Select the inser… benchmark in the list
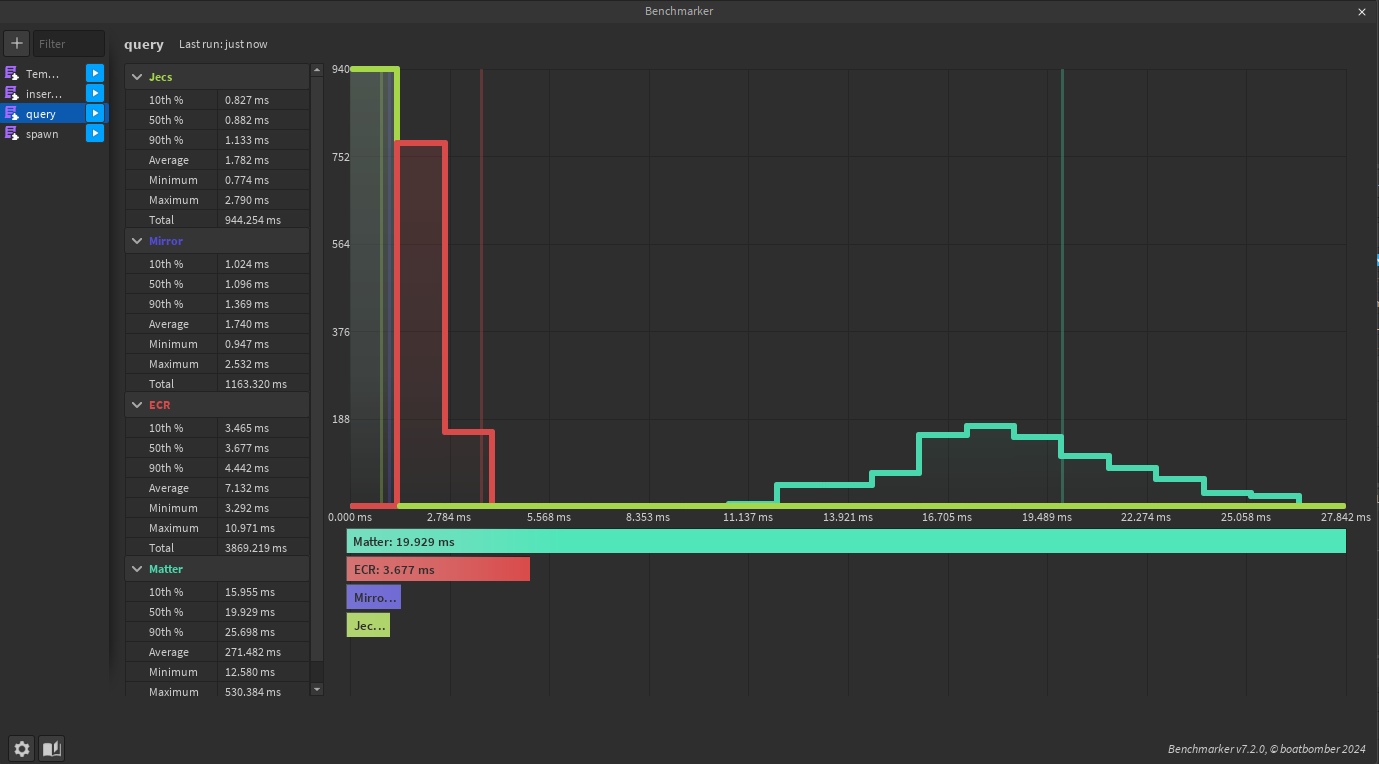The width and height of the screenshot is (1379, 764). [43, 94]
